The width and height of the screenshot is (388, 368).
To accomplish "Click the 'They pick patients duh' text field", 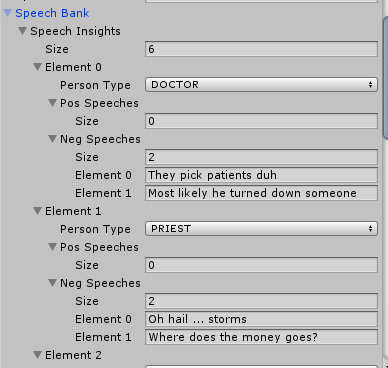I will pyautogui.click(x=261, y=175).
